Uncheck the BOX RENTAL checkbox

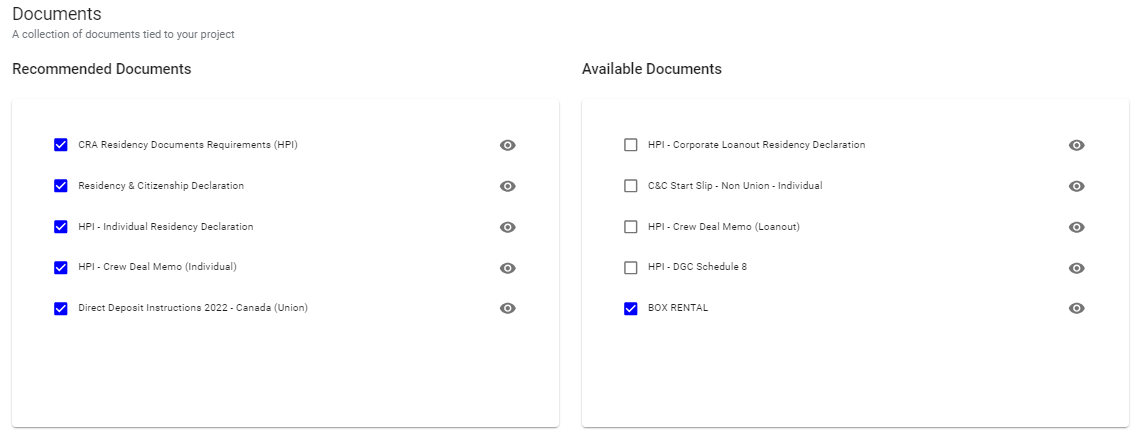(631, 308)
